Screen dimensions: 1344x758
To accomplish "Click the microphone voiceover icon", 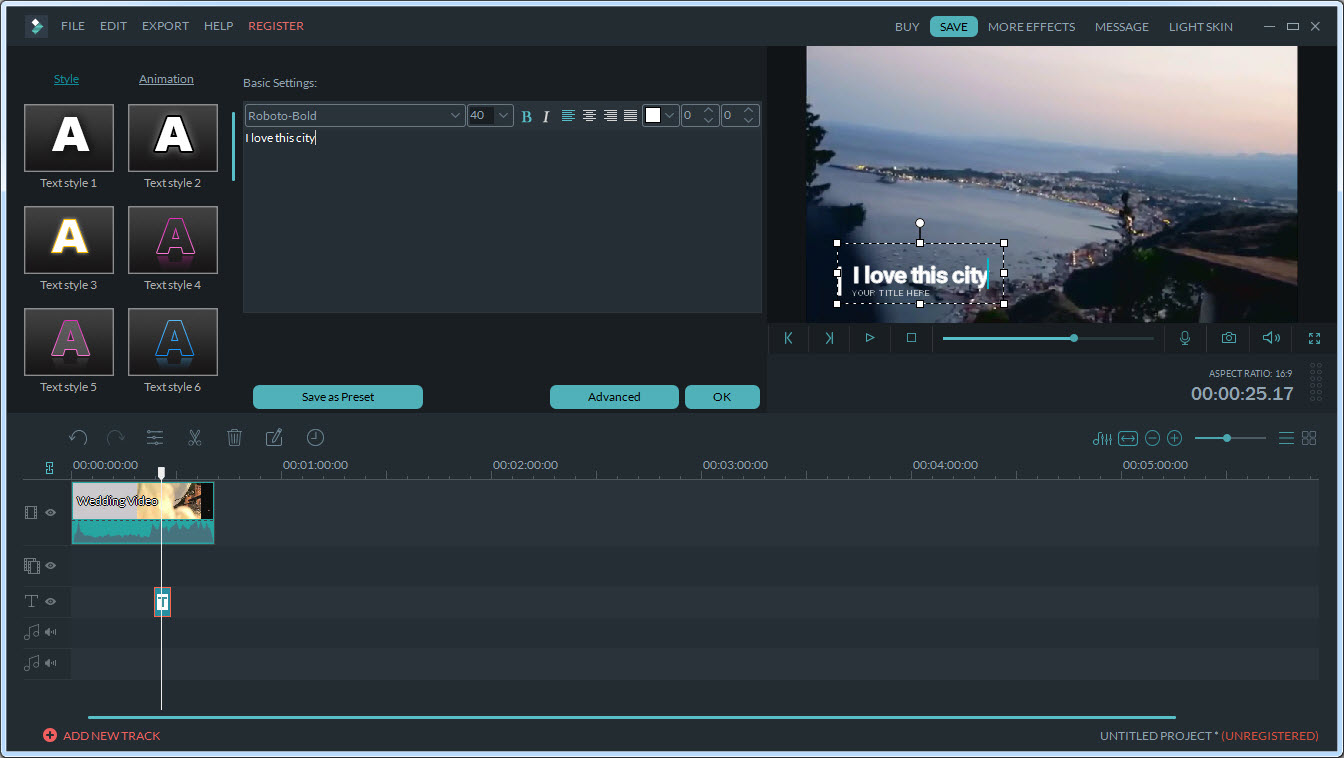I will 1185,338.
